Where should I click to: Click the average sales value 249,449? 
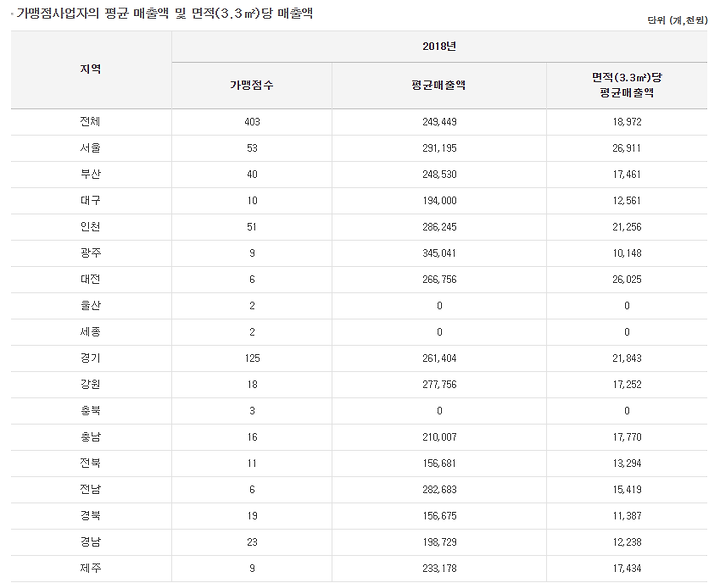439,122
